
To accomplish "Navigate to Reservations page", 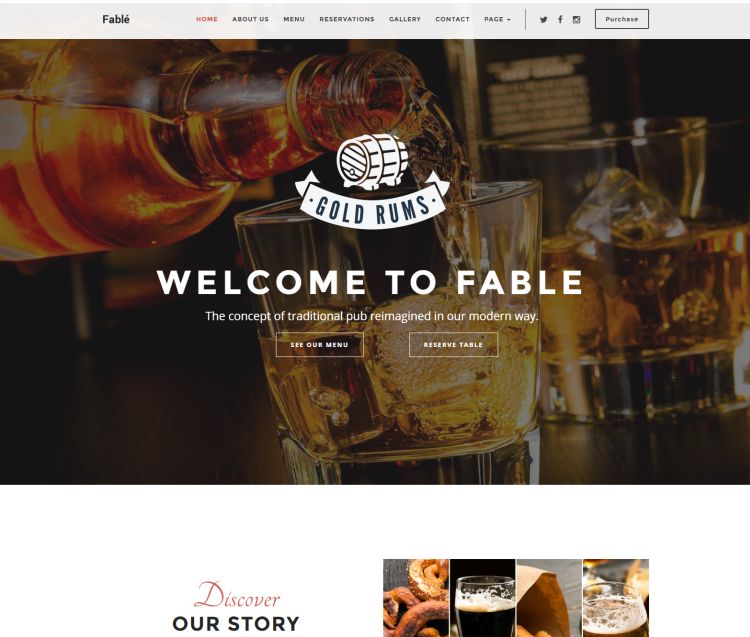I will coord(347,19).
